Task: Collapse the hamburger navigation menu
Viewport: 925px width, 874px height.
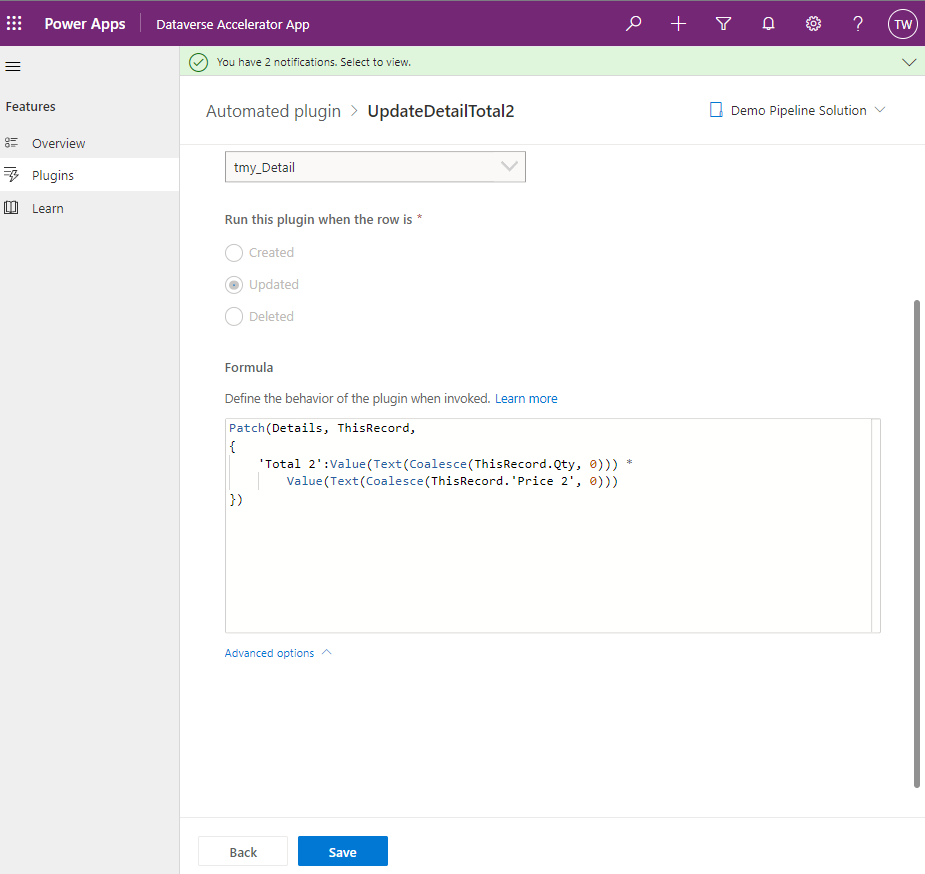Action: [x=13, y=67]
